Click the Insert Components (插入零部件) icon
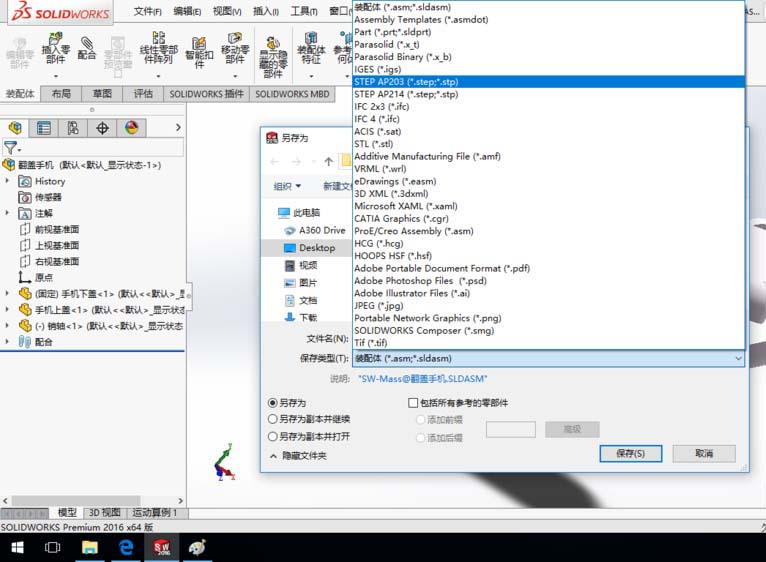 coord(55,39)
